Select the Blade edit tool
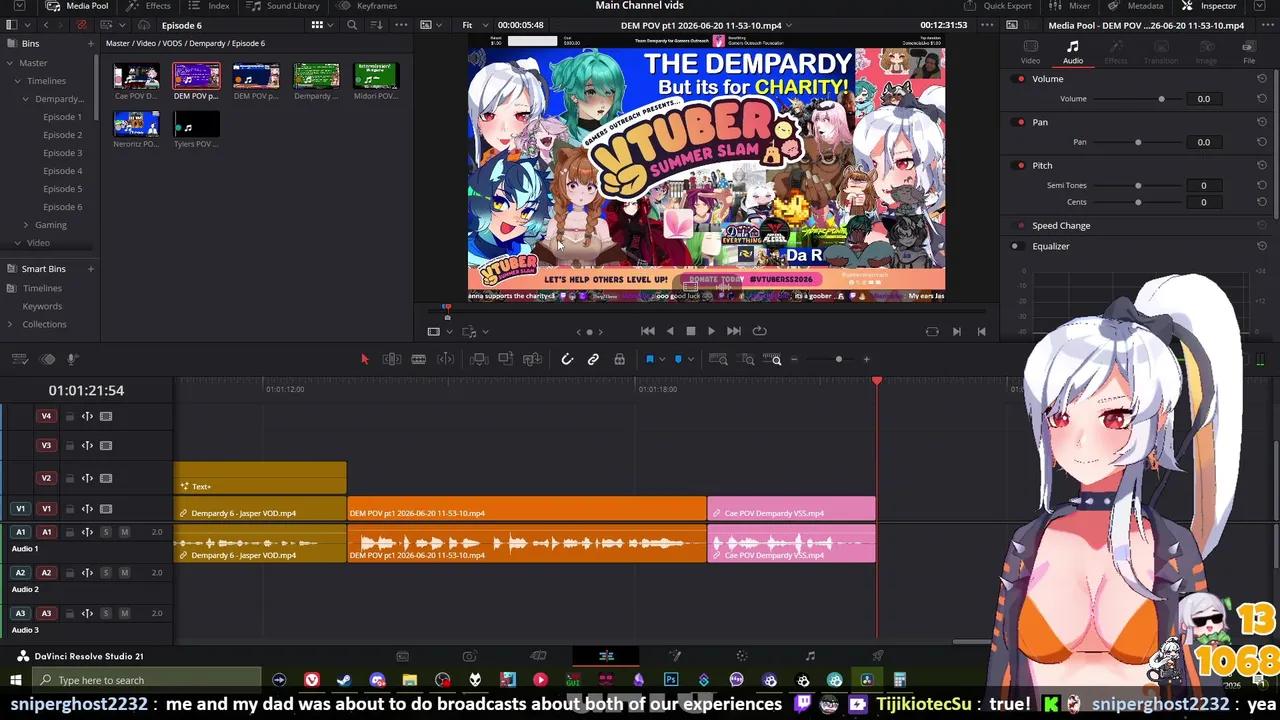 419,359
